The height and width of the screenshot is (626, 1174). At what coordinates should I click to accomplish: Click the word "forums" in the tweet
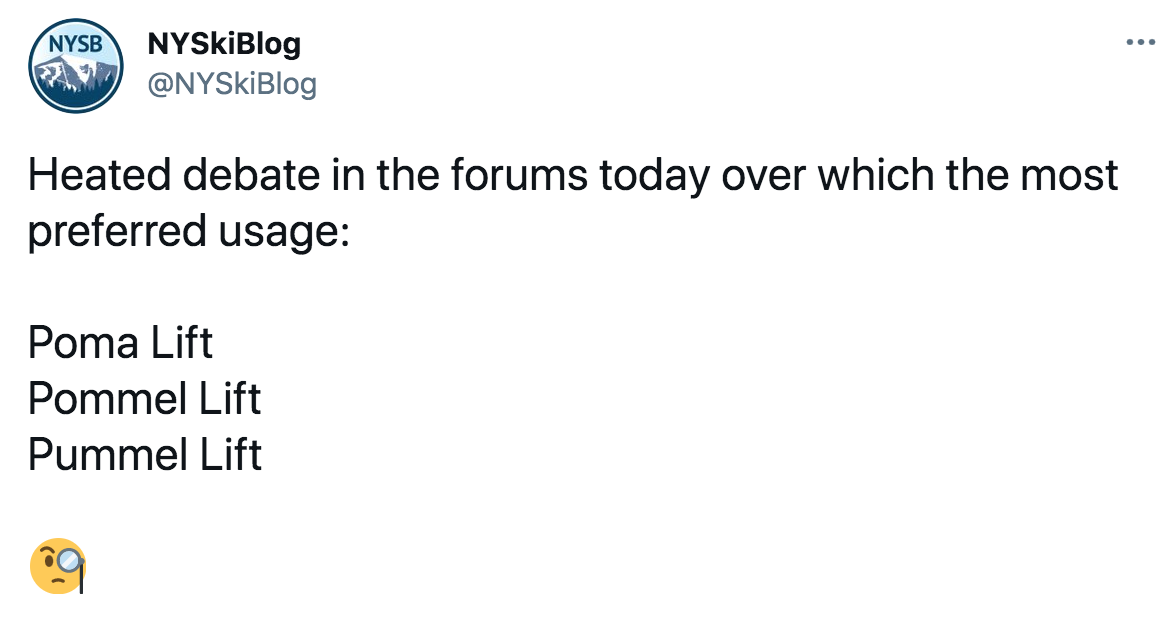pos(519,176)
